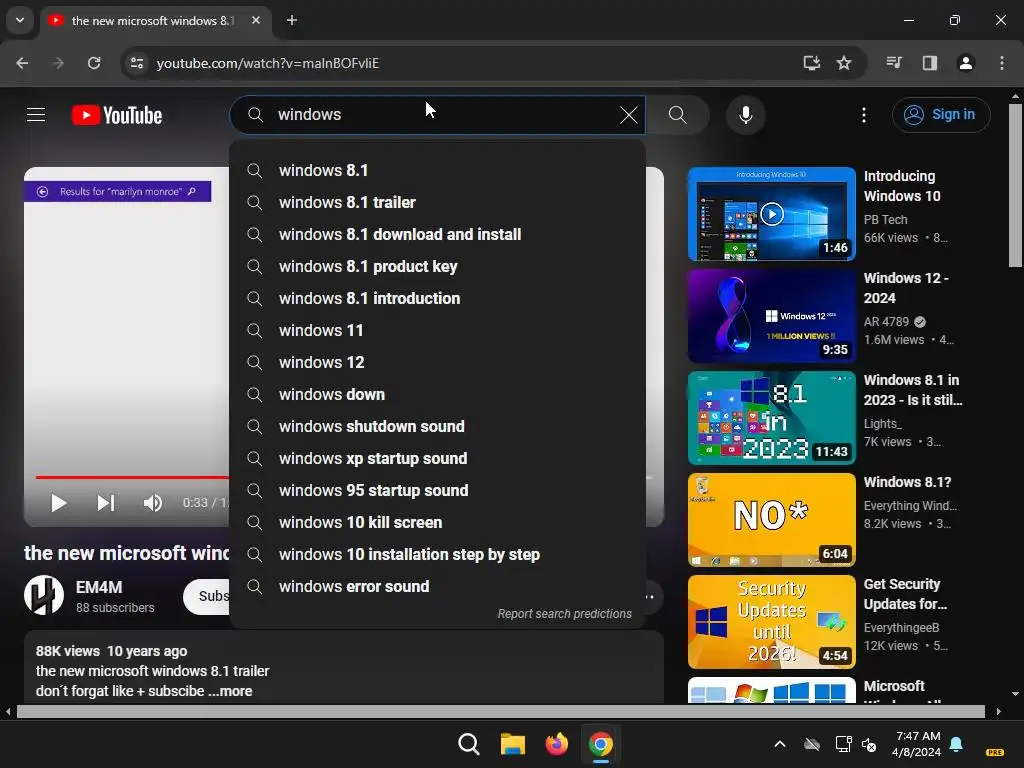Seek on the red video progress bar

pos(132,477)
